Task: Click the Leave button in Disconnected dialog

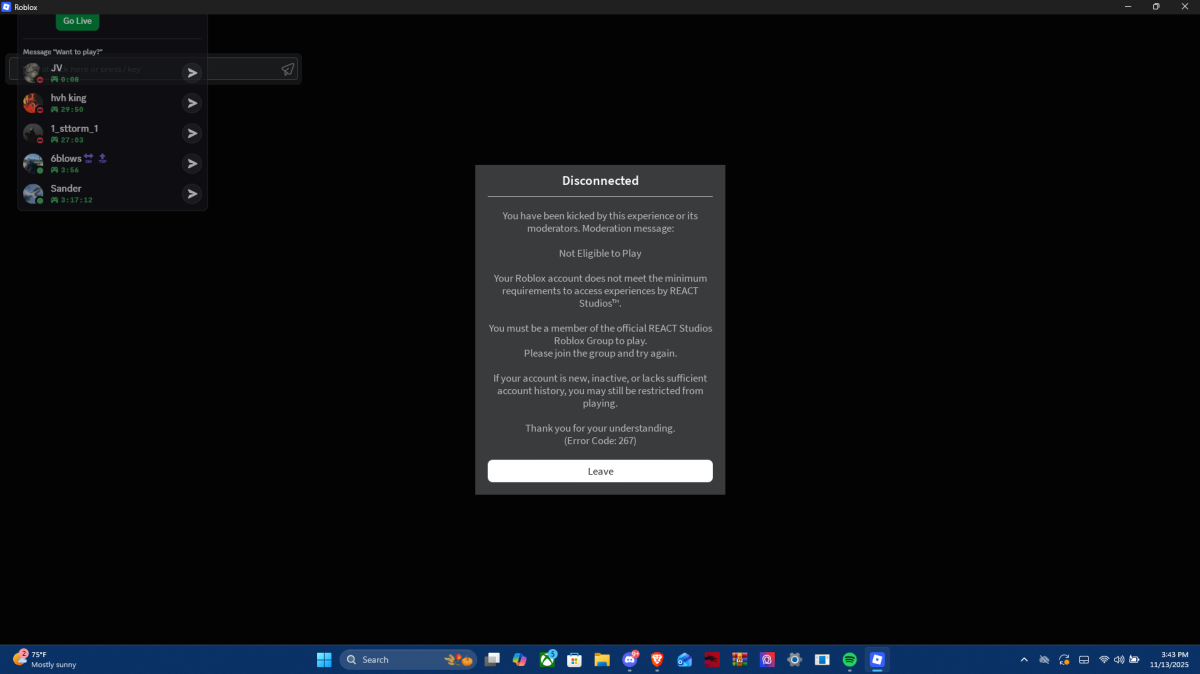Action: (x=600, y=471)
